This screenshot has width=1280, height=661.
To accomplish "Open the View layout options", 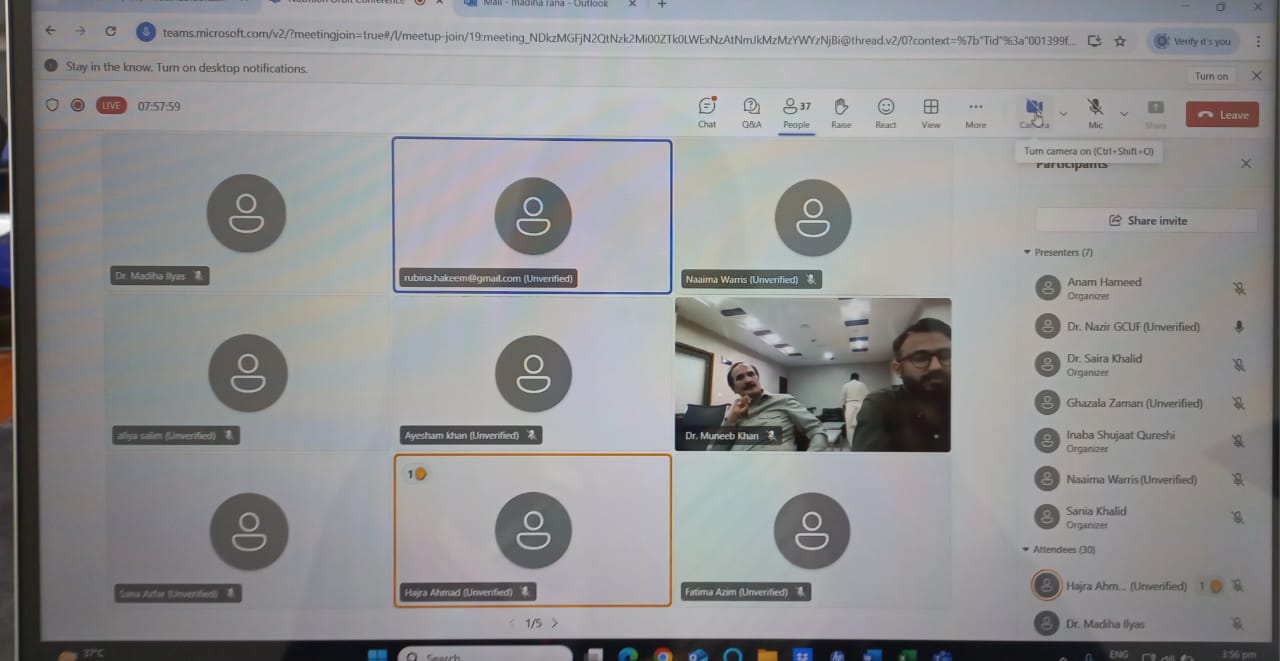I will [930, 112].
